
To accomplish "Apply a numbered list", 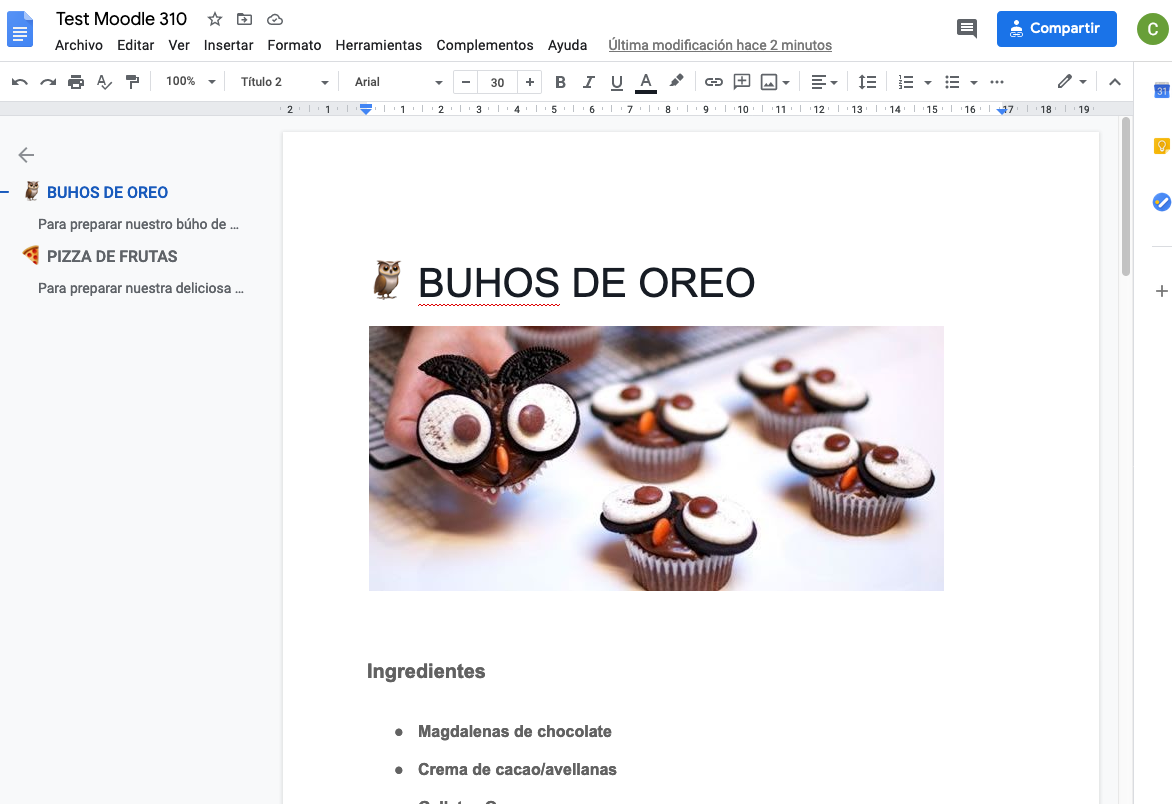I will coord(906,82).
